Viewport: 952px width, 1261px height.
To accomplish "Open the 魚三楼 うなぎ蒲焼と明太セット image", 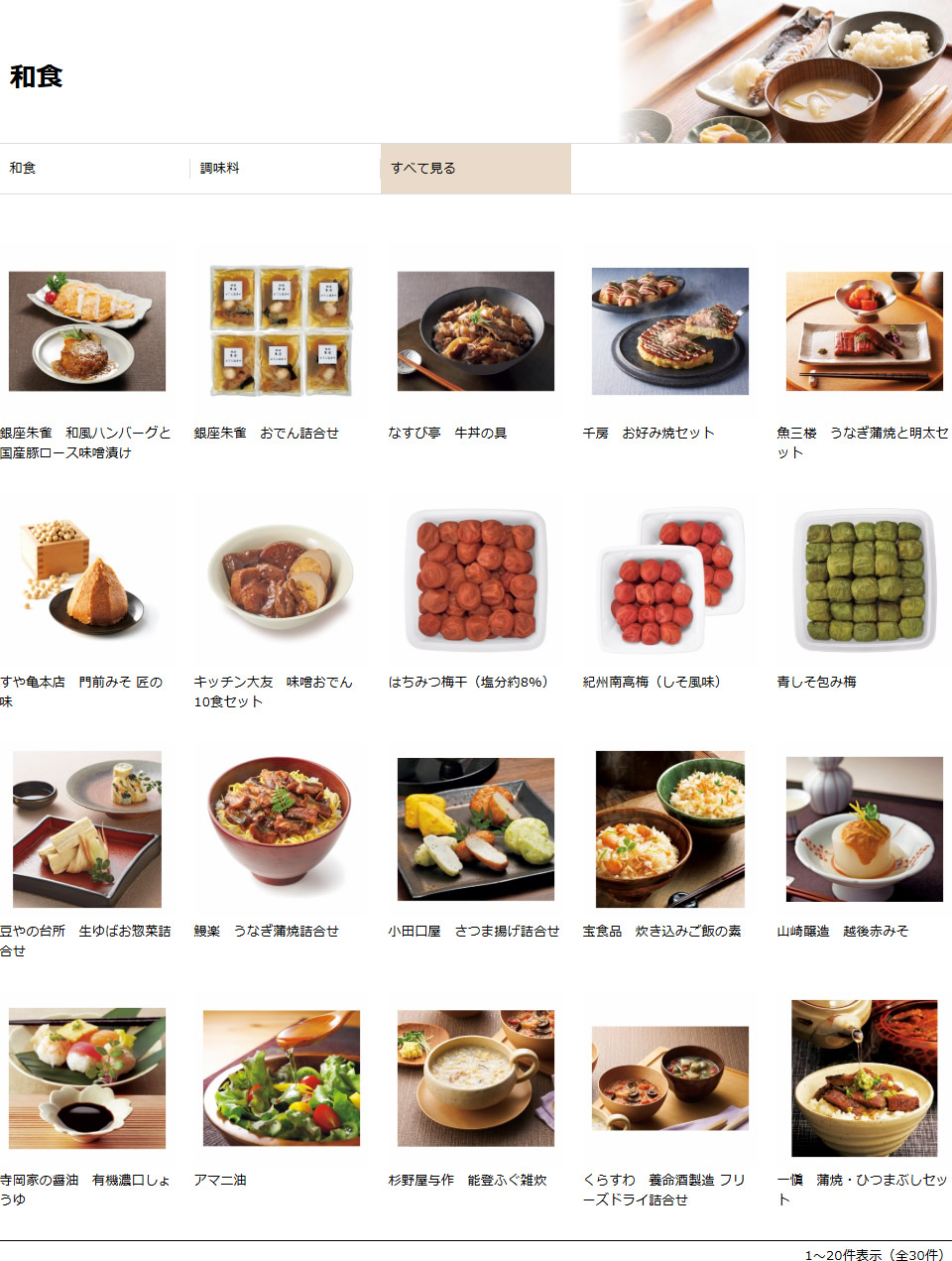I will tap(865, 331).
